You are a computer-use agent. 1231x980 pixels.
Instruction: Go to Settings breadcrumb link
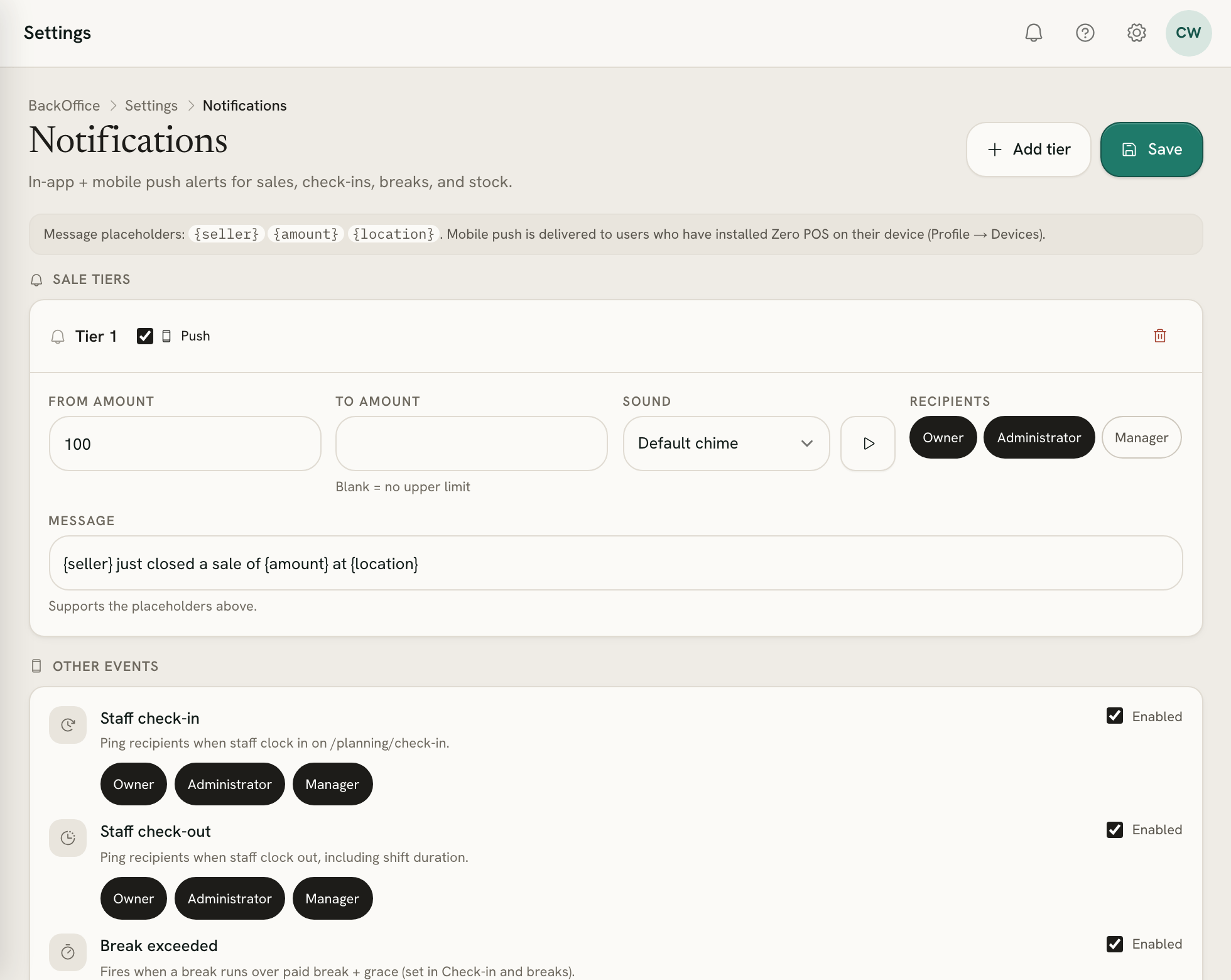point(151,106)
